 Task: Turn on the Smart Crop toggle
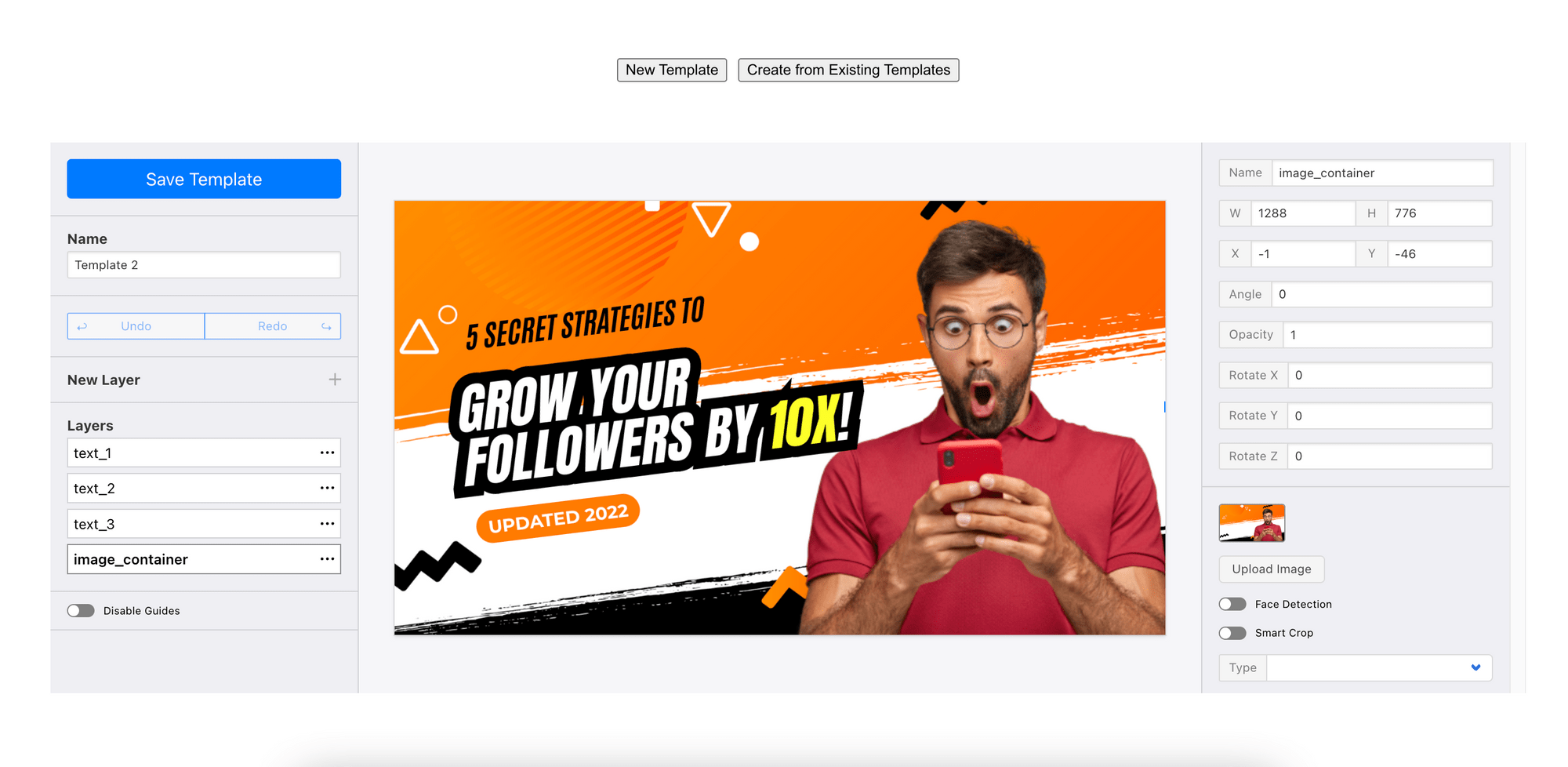point(1232,633)
